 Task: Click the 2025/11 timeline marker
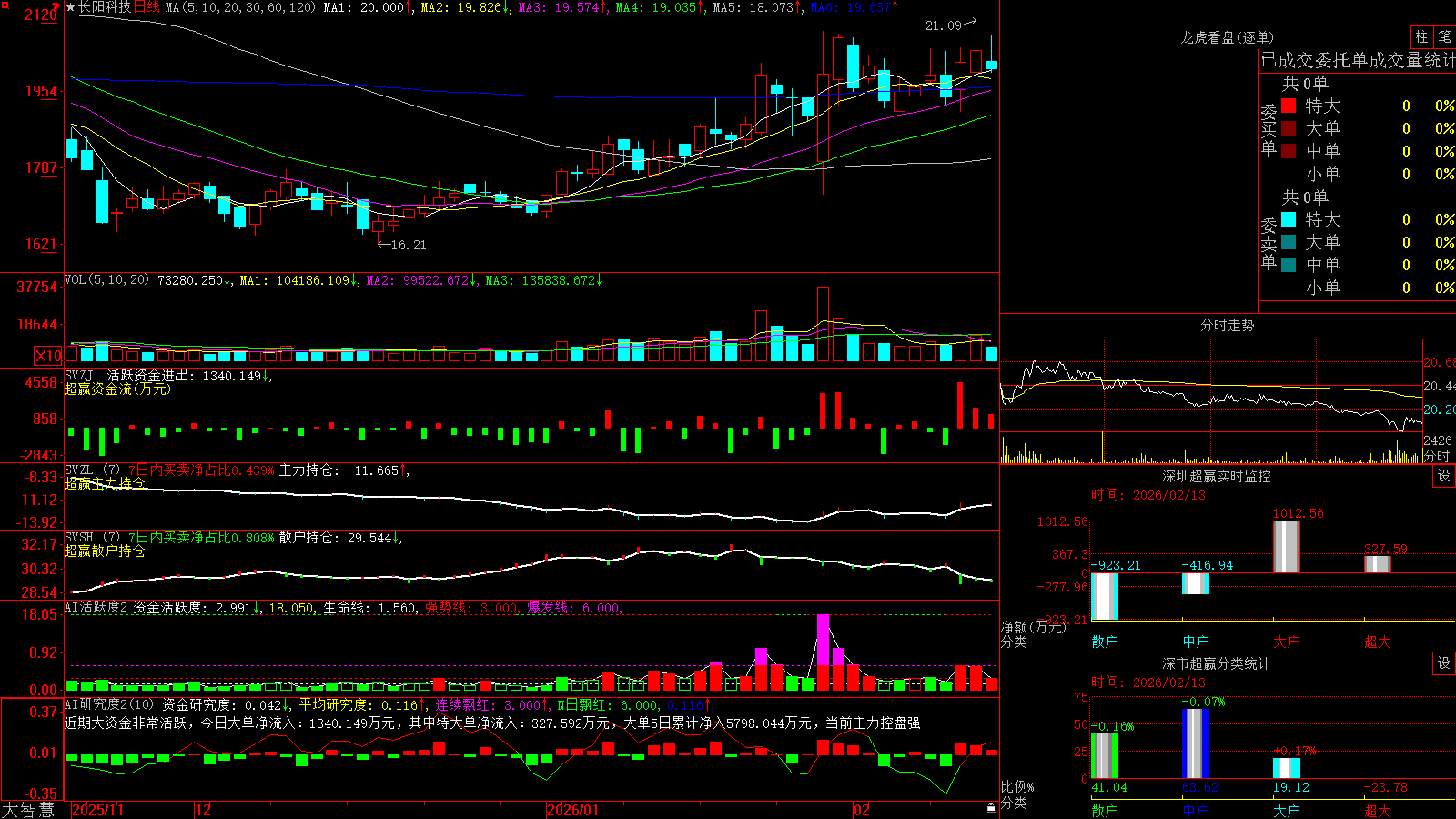[97, 810]
